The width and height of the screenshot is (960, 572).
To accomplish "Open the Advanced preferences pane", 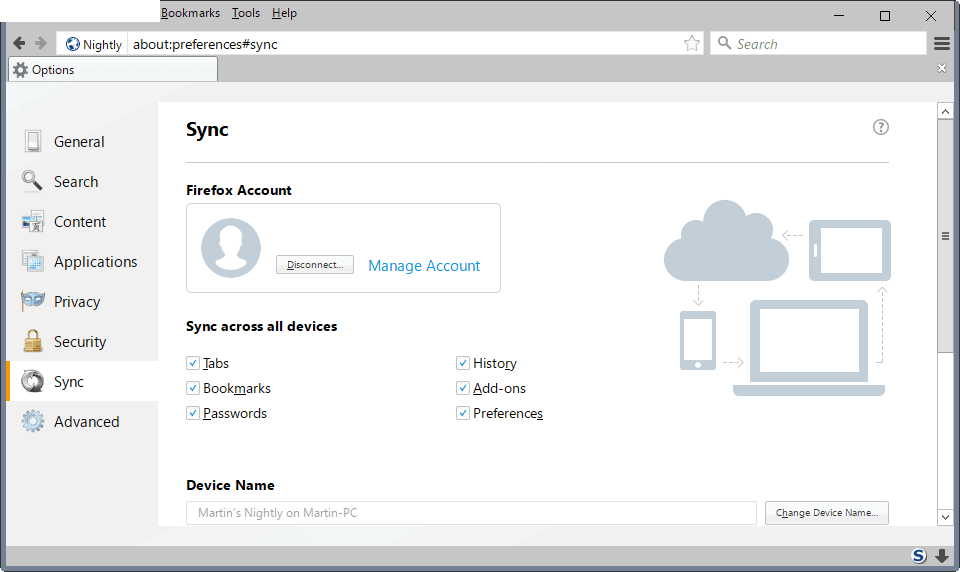I will [82, 421].
